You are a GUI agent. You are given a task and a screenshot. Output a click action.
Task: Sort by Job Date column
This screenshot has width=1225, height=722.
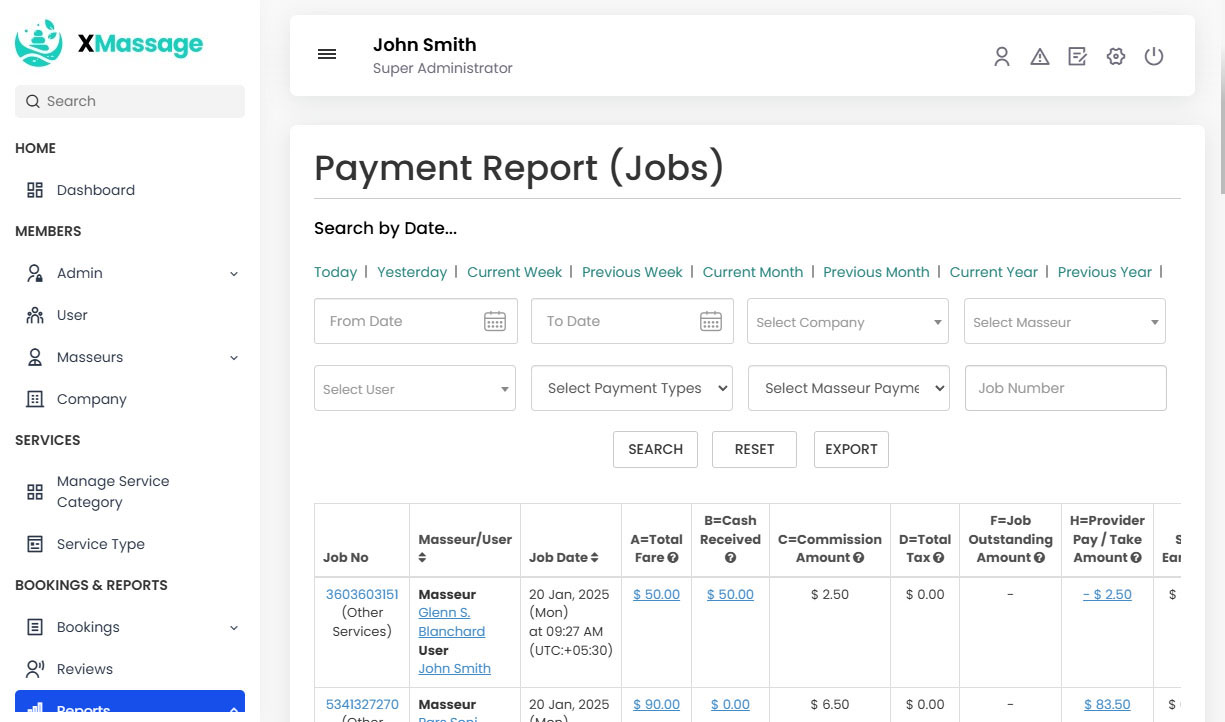pyautogui.click(x=595, y=558)
